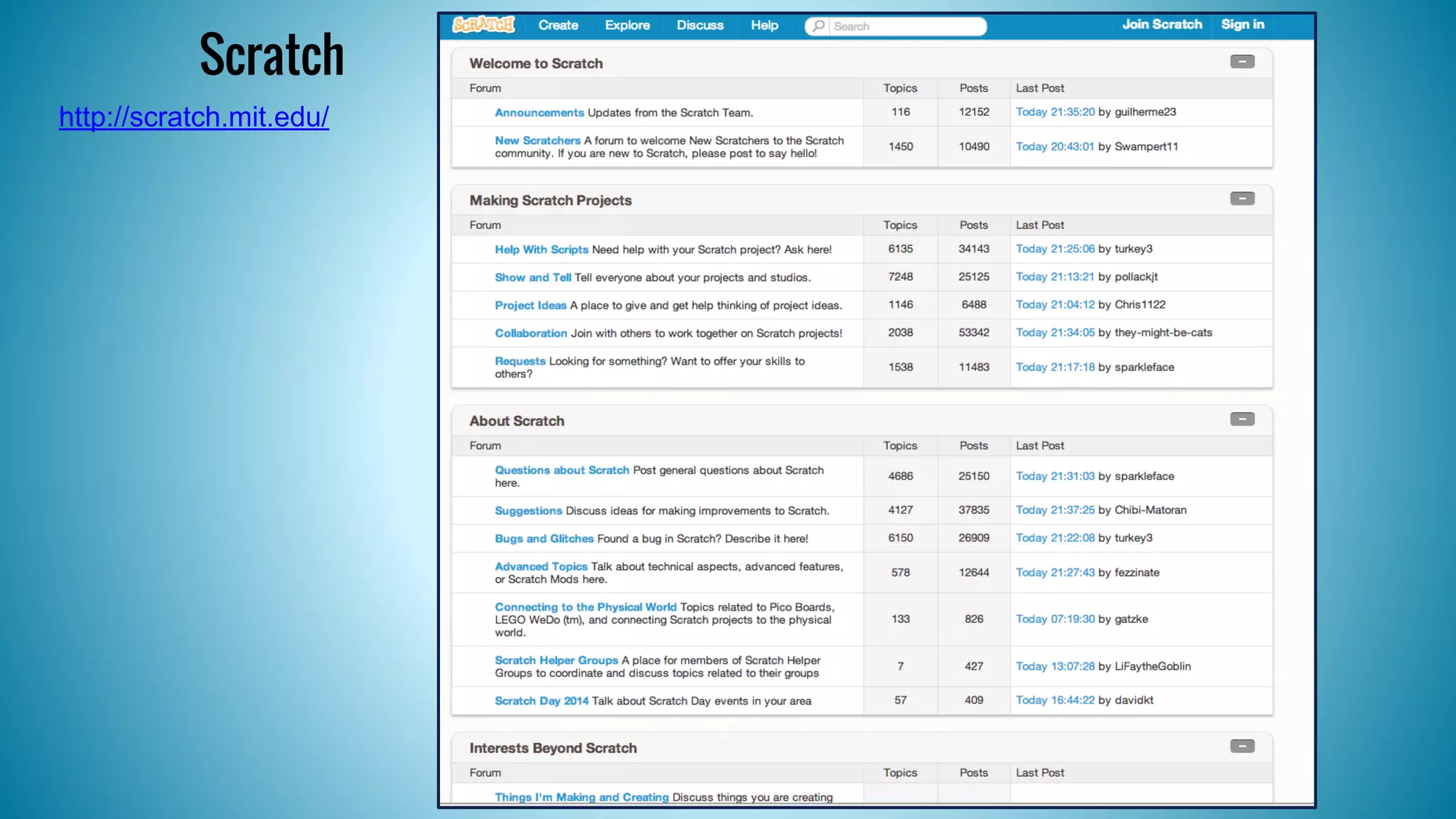Click Join Scratch in the navbar

(x=1162, y=24)
